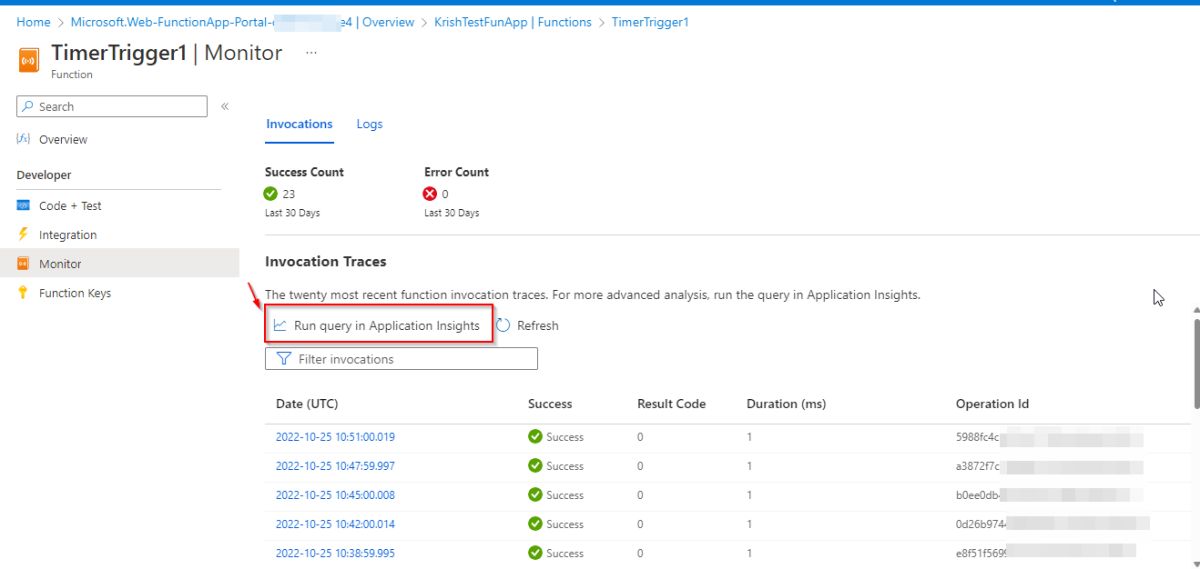Open TimerTrigger1 breadcrumb link

650,22
